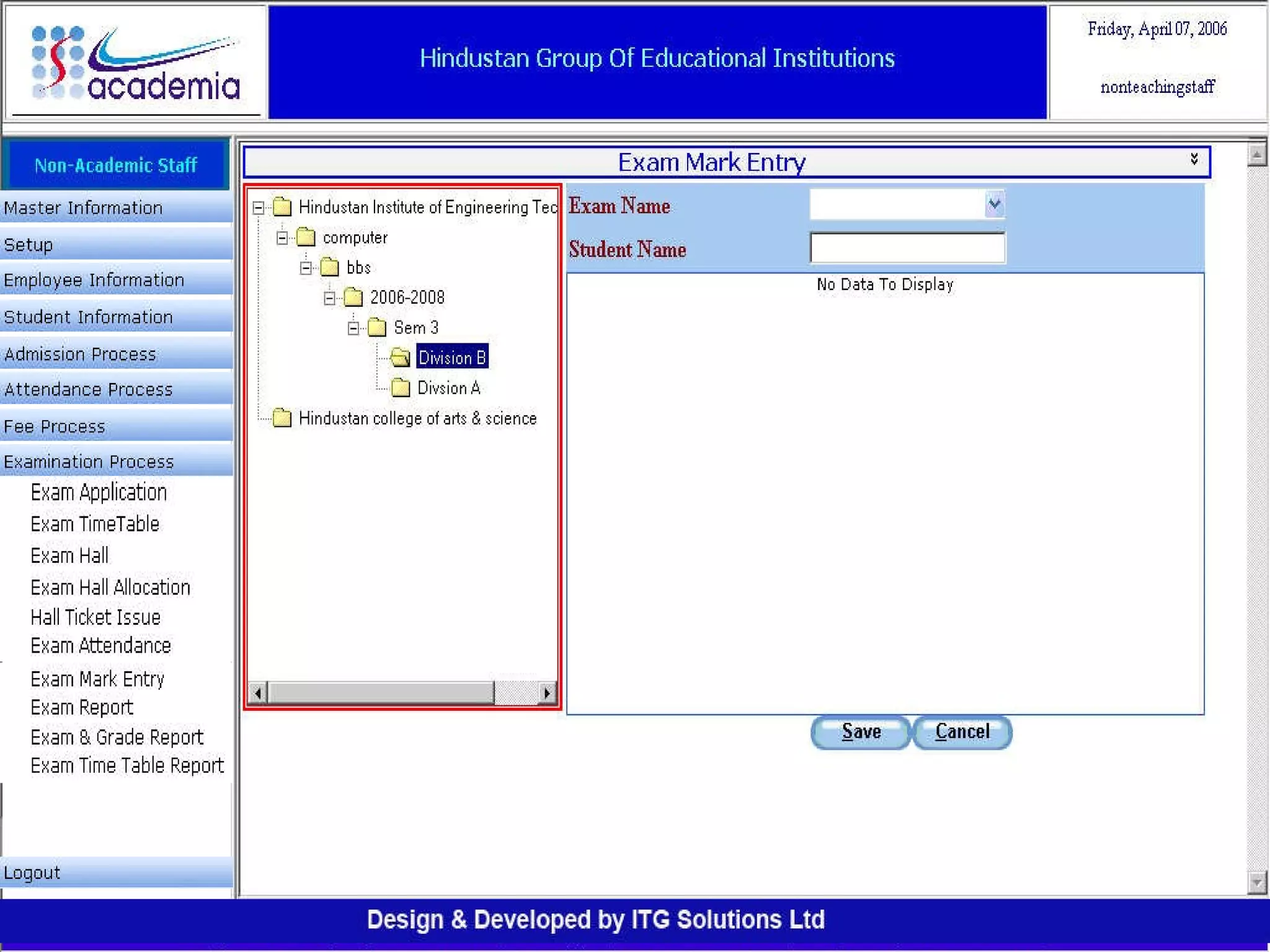
Task: Click the bbs folder icon
Action: [329, 268]
